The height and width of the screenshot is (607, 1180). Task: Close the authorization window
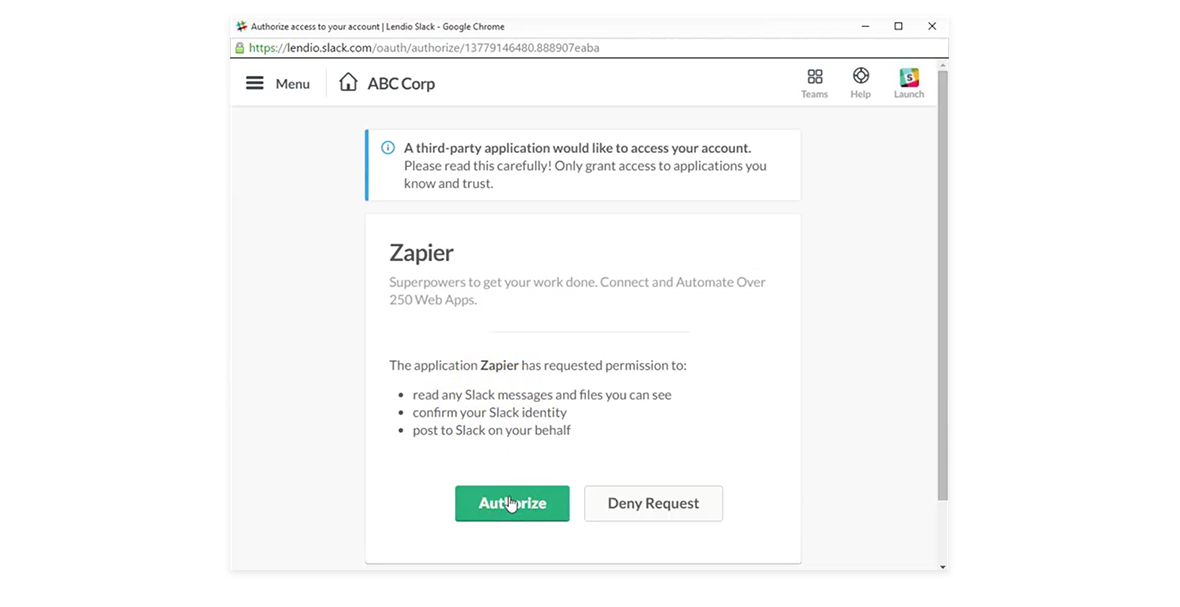coord(932,26)
